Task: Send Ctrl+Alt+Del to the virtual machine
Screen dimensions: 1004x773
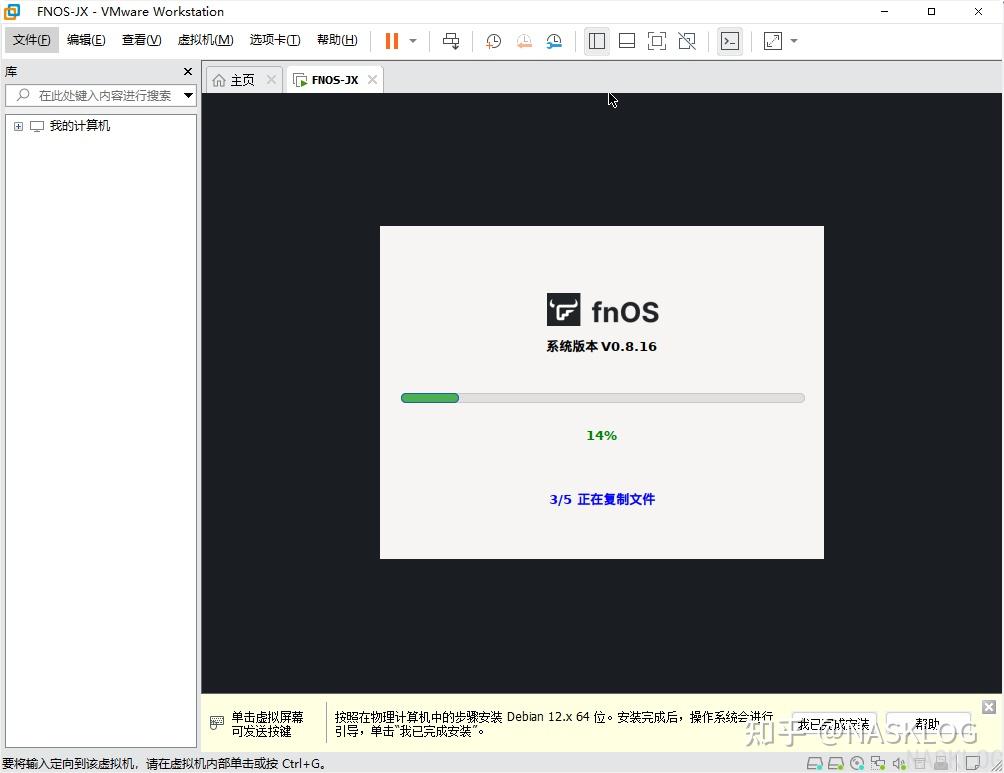Action: (x=451, y=41)
